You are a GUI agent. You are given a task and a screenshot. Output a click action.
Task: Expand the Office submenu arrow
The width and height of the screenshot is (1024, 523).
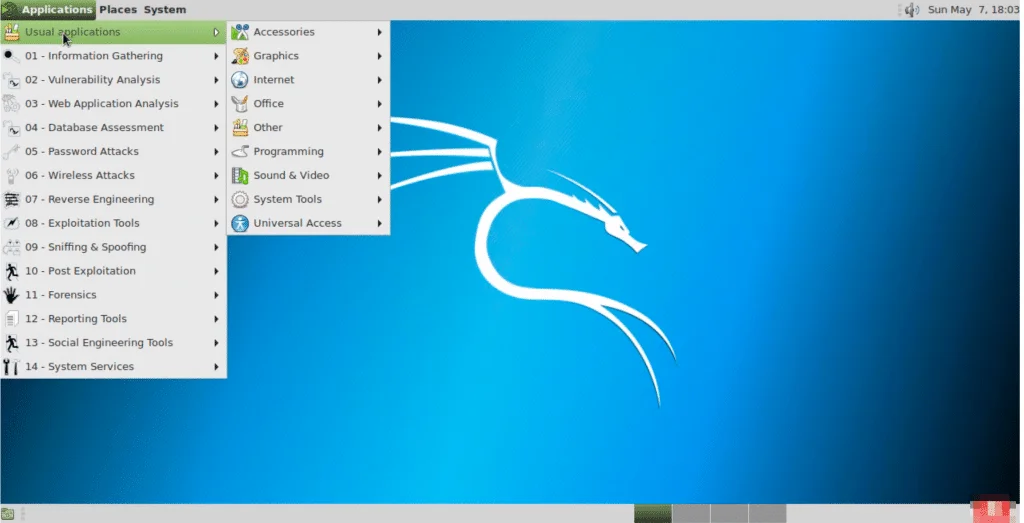tap(379, 104)
